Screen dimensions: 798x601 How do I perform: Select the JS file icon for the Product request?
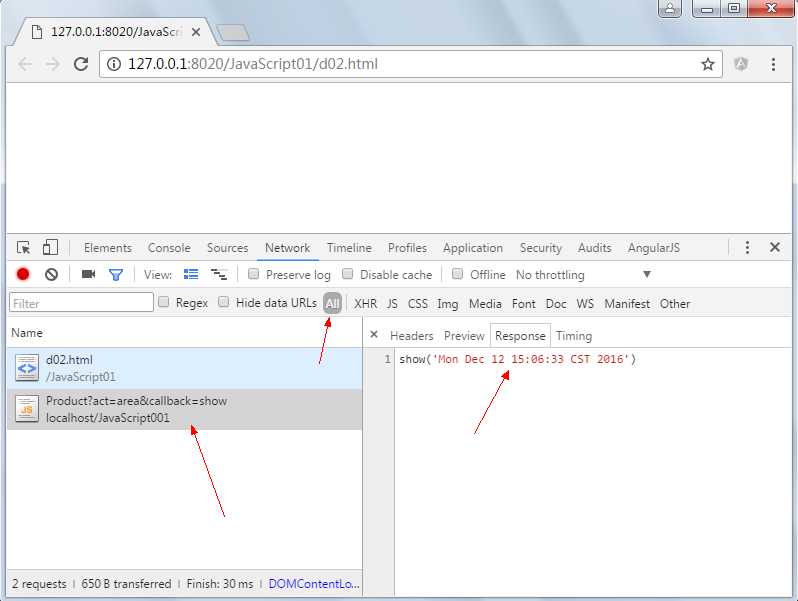pos(27,409)
